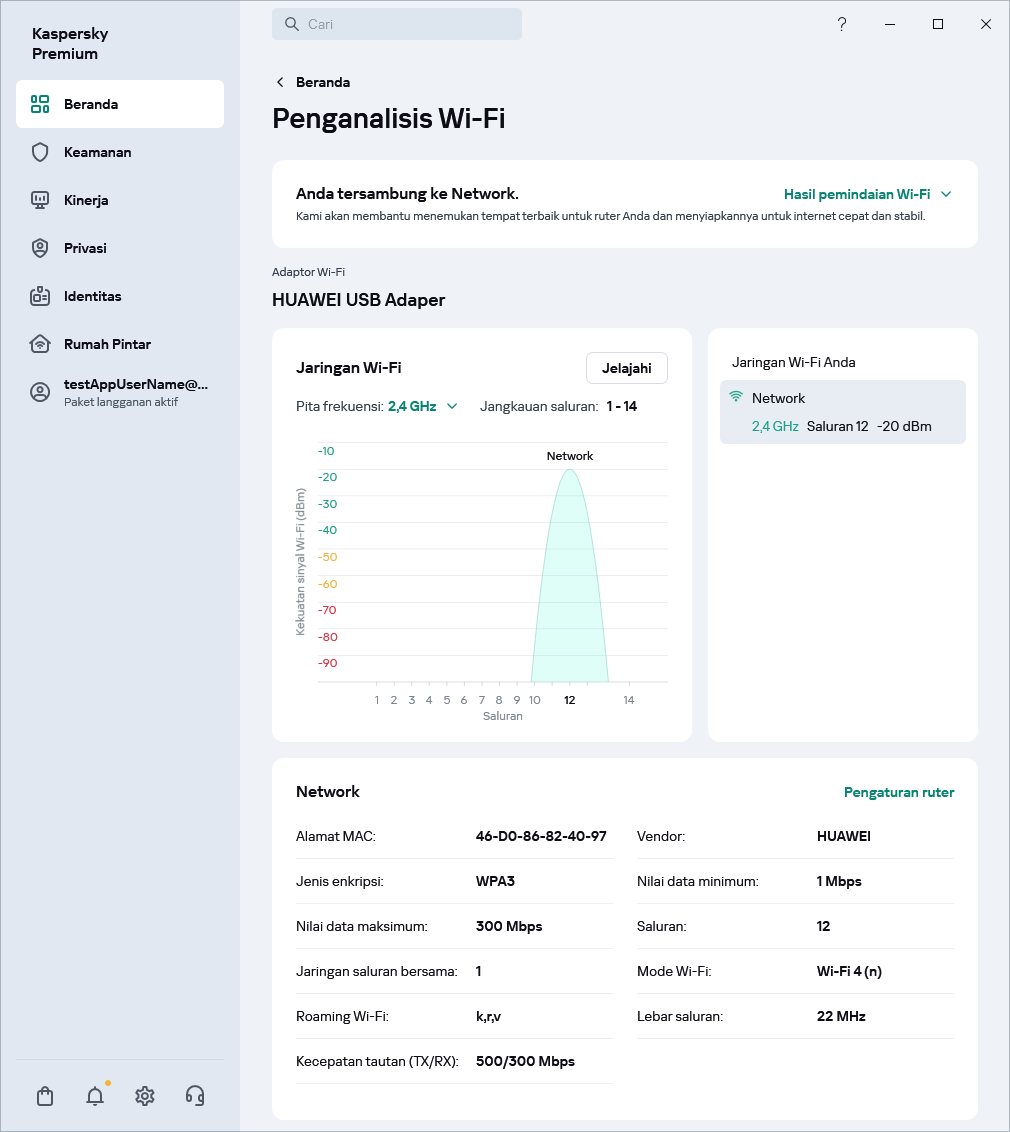Click the Network signal curve on chart

tap(570, 580)
